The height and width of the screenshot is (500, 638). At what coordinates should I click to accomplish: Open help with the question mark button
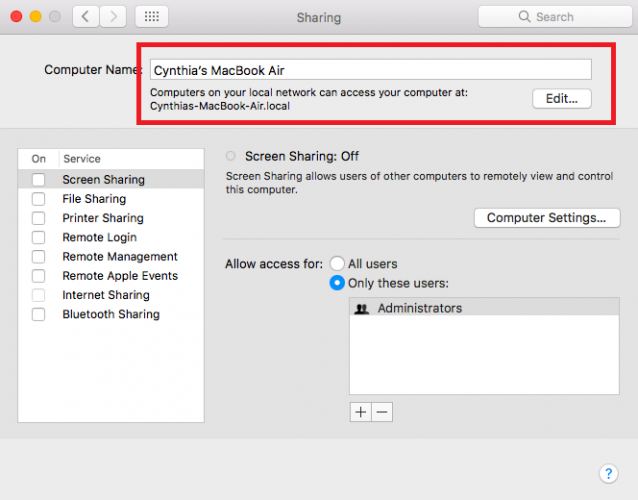(608, 473)
